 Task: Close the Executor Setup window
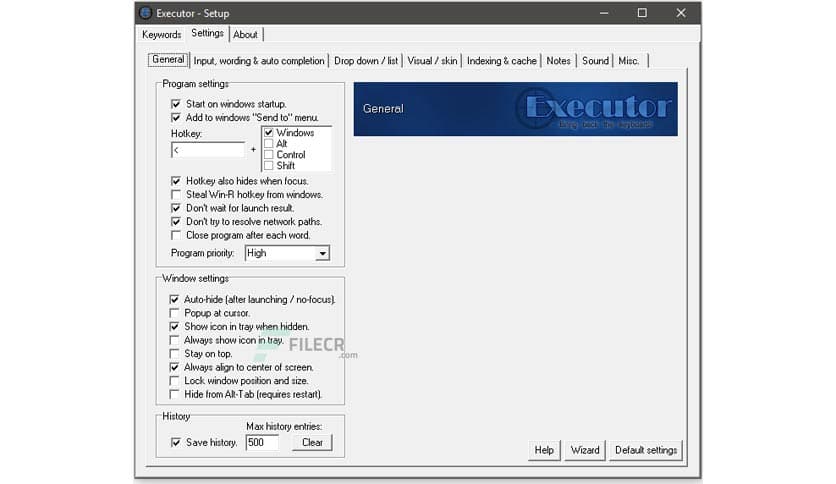click(681, 13)
